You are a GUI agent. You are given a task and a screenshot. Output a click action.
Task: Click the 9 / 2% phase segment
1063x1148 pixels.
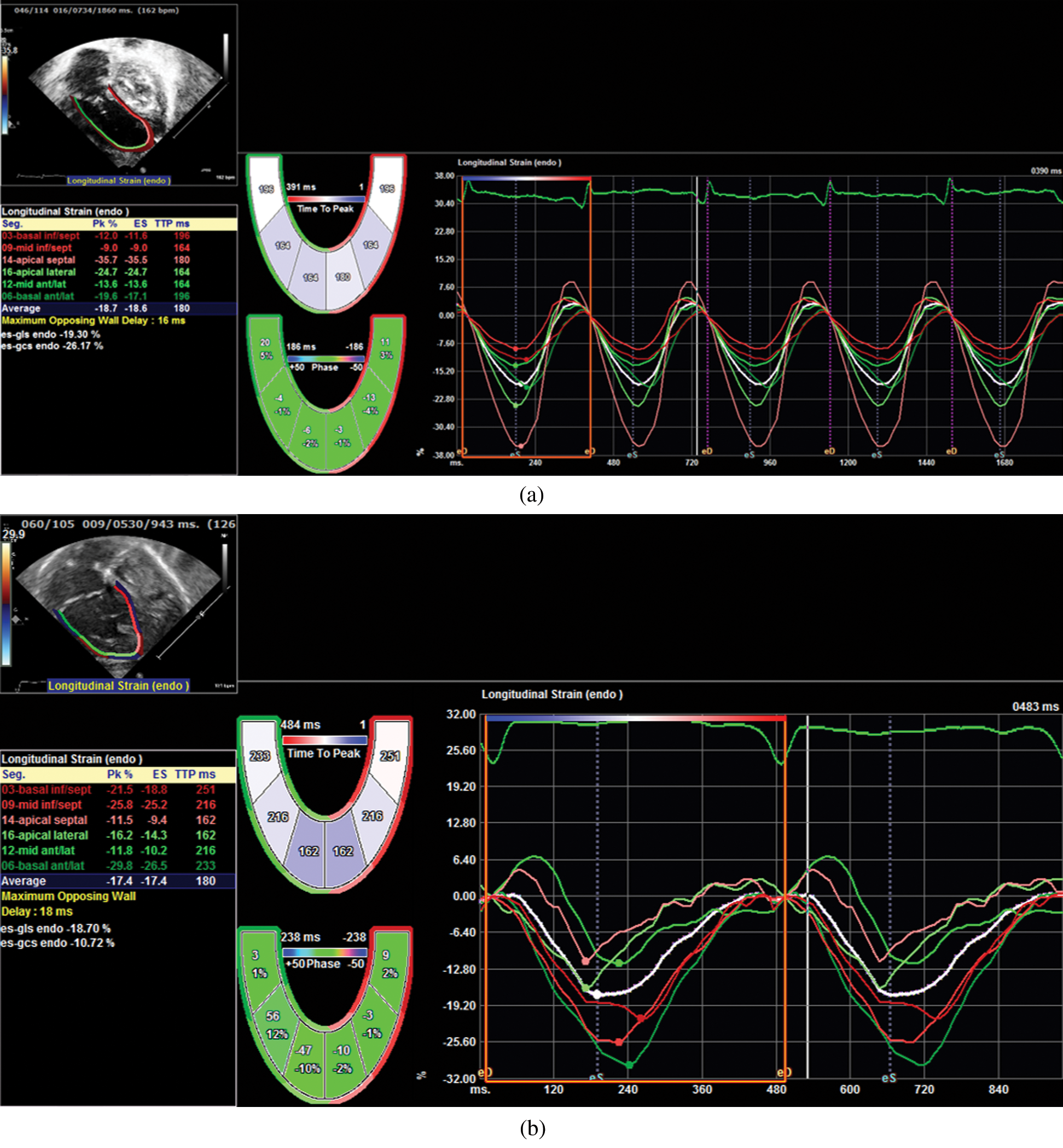coord(388,964)
